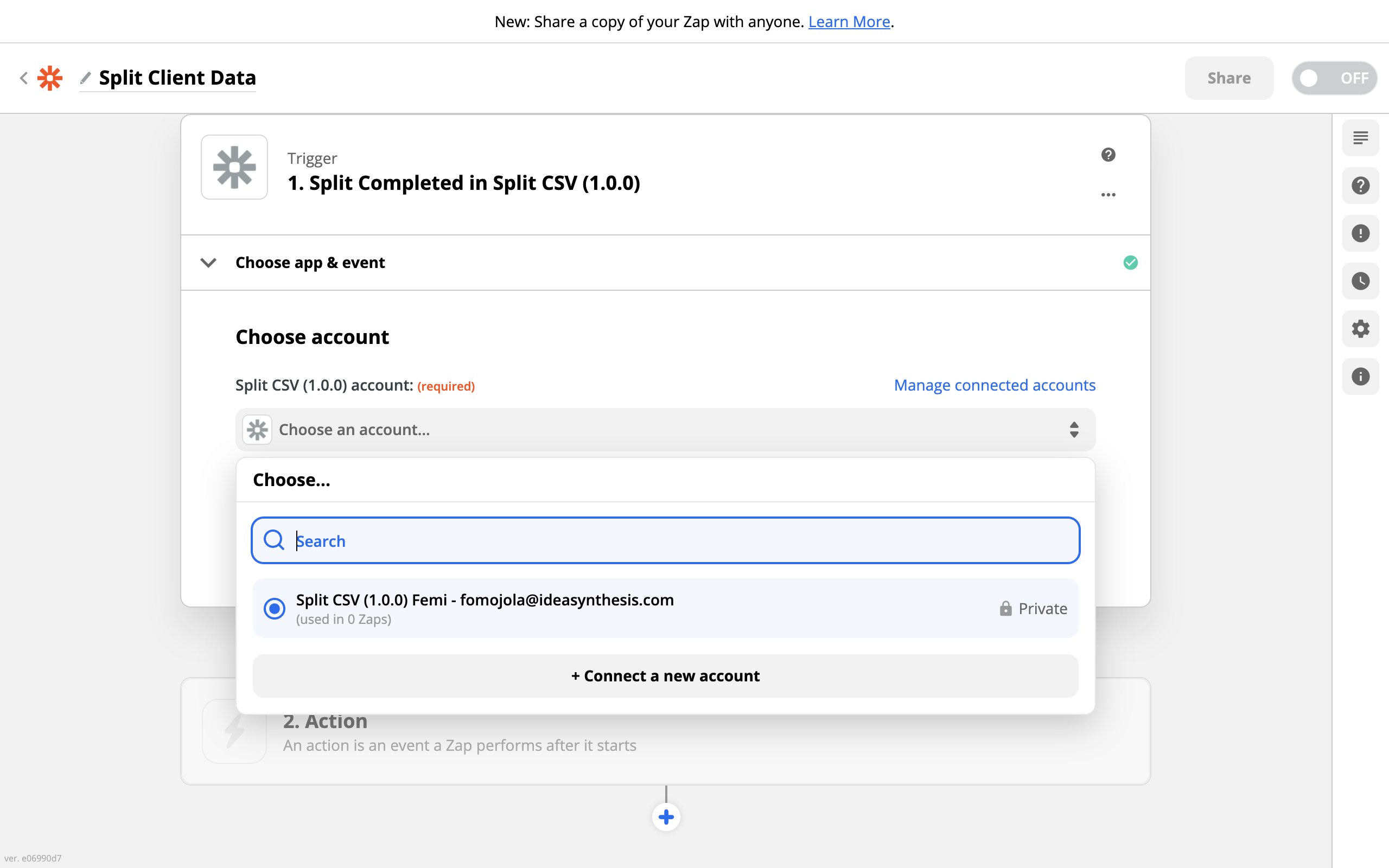The width and height of the screenshot is (1389, 868).
Task: Open the sidebar history clock icon
Action: [1360, 280]
